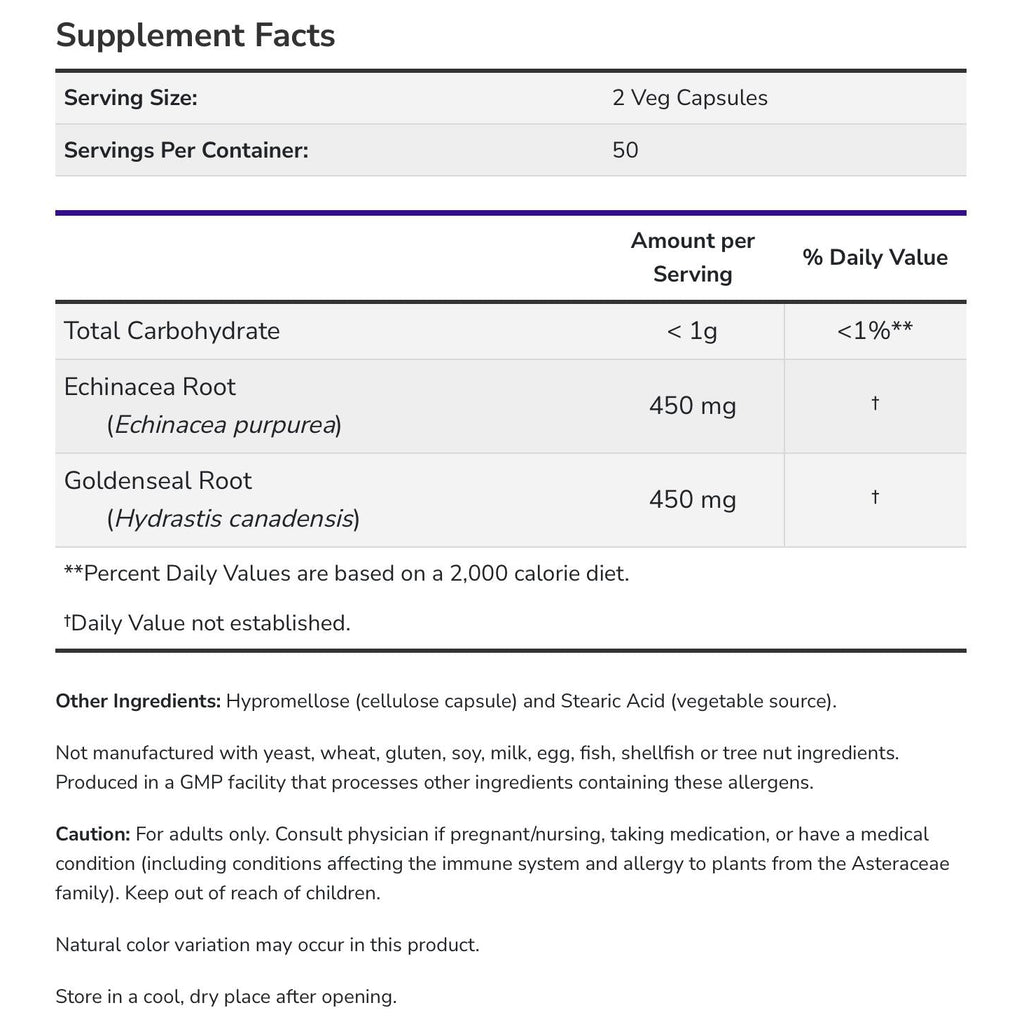Click the % Daily Value column header

point(875,257)
